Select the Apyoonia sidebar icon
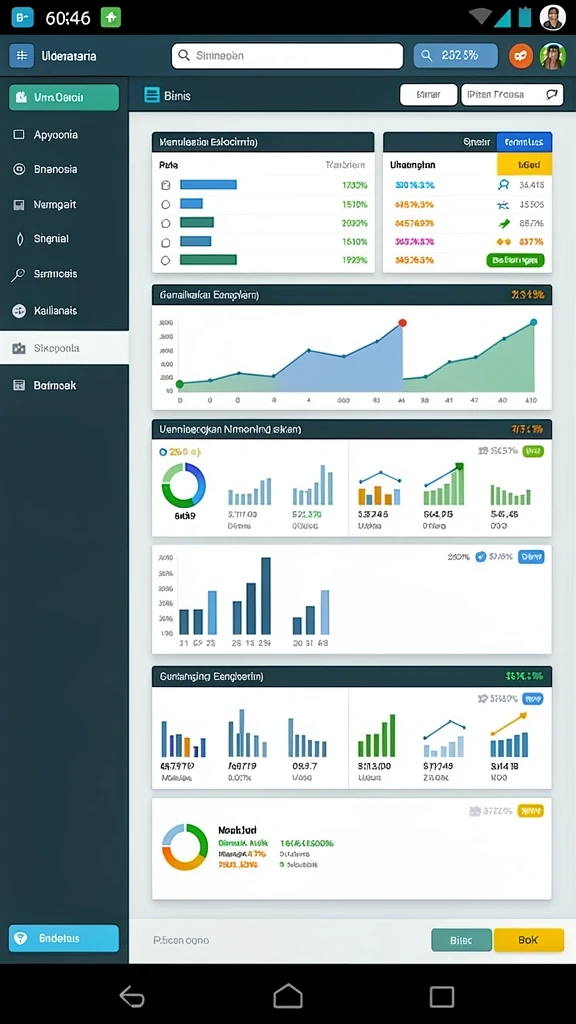576x1024 pixels. pos(20,135)
